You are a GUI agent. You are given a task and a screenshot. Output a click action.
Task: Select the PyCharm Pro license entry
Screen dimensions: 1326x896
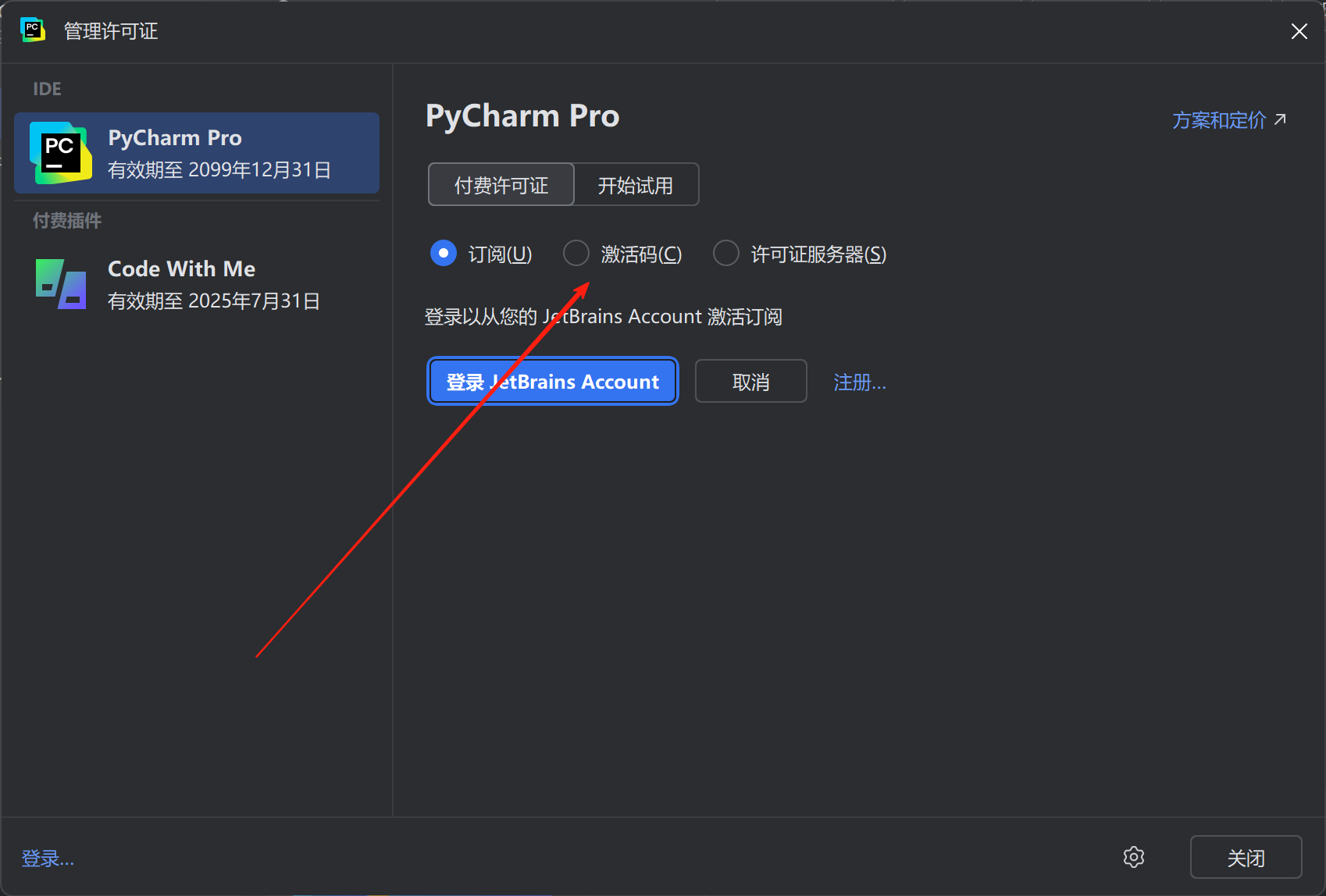tap(197, 153)
